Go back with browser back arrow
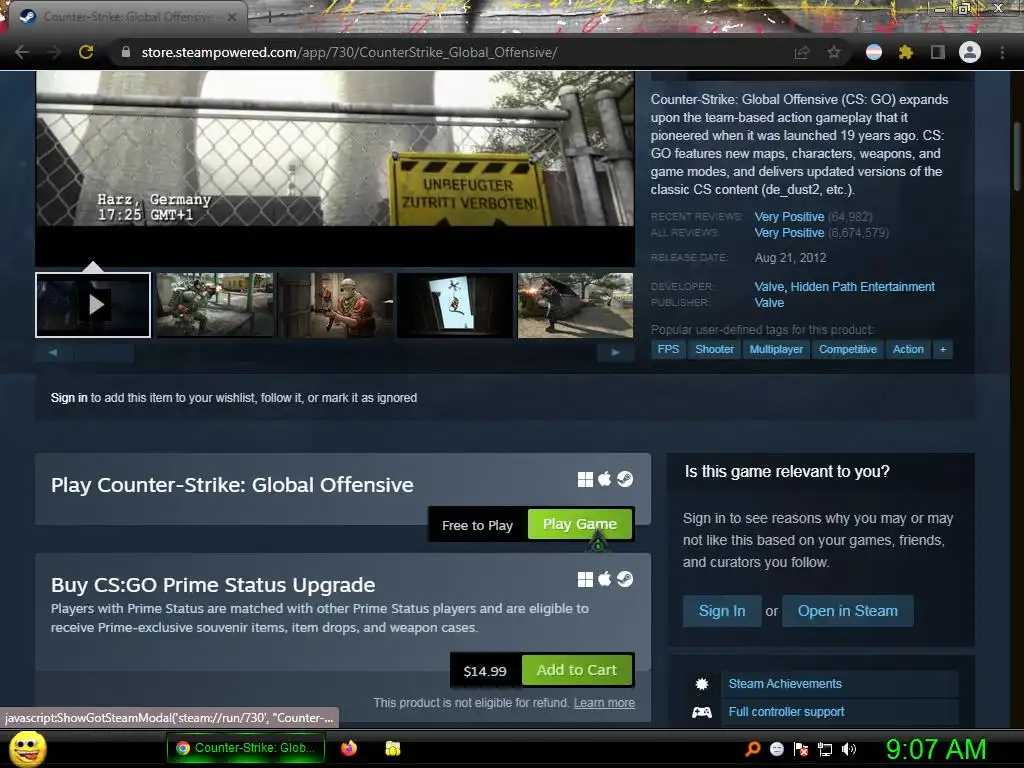This screenshot has height=768, width=1024. (22, 52)
